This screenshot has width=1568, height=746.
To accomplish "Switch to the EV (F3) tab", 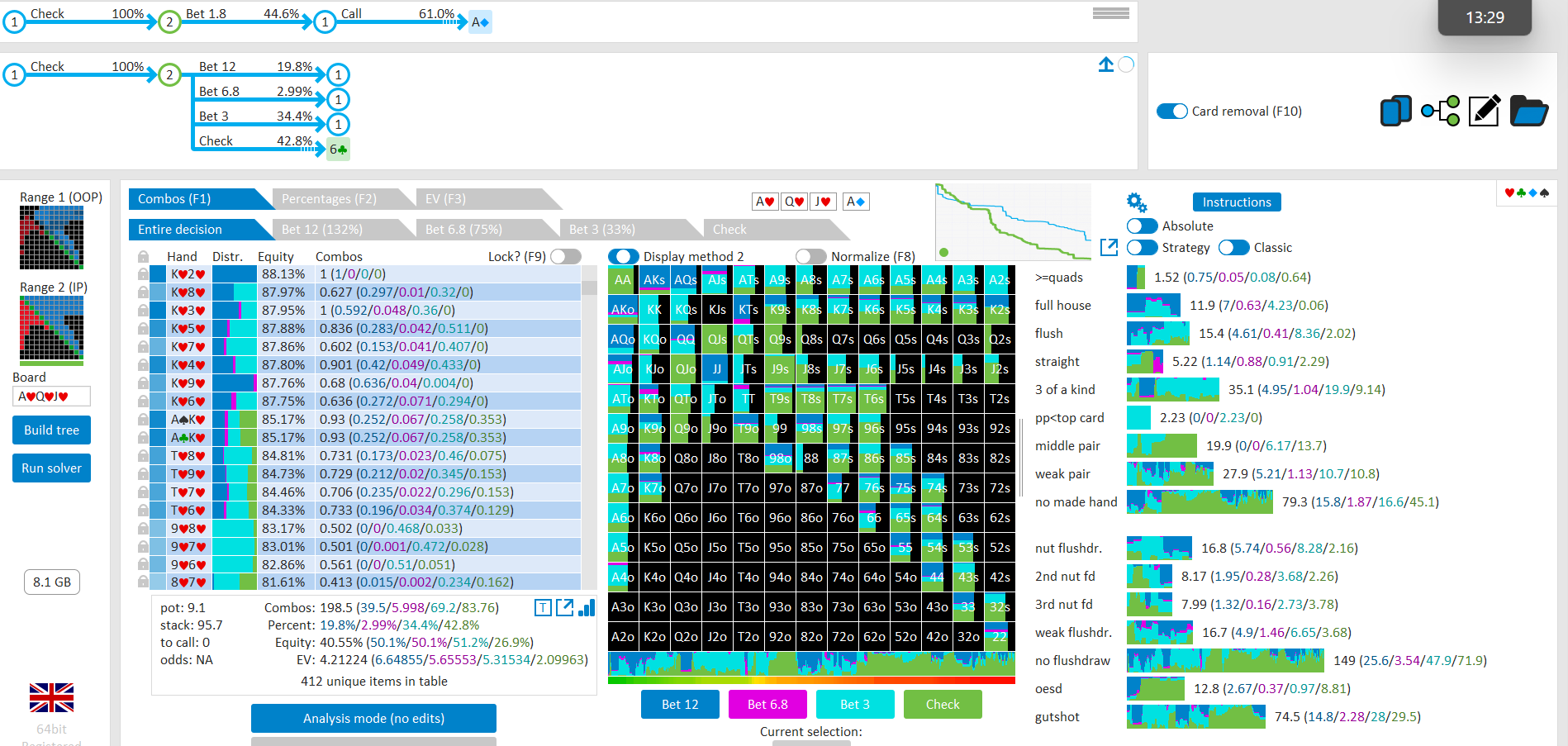I will [x=487, y=199].
